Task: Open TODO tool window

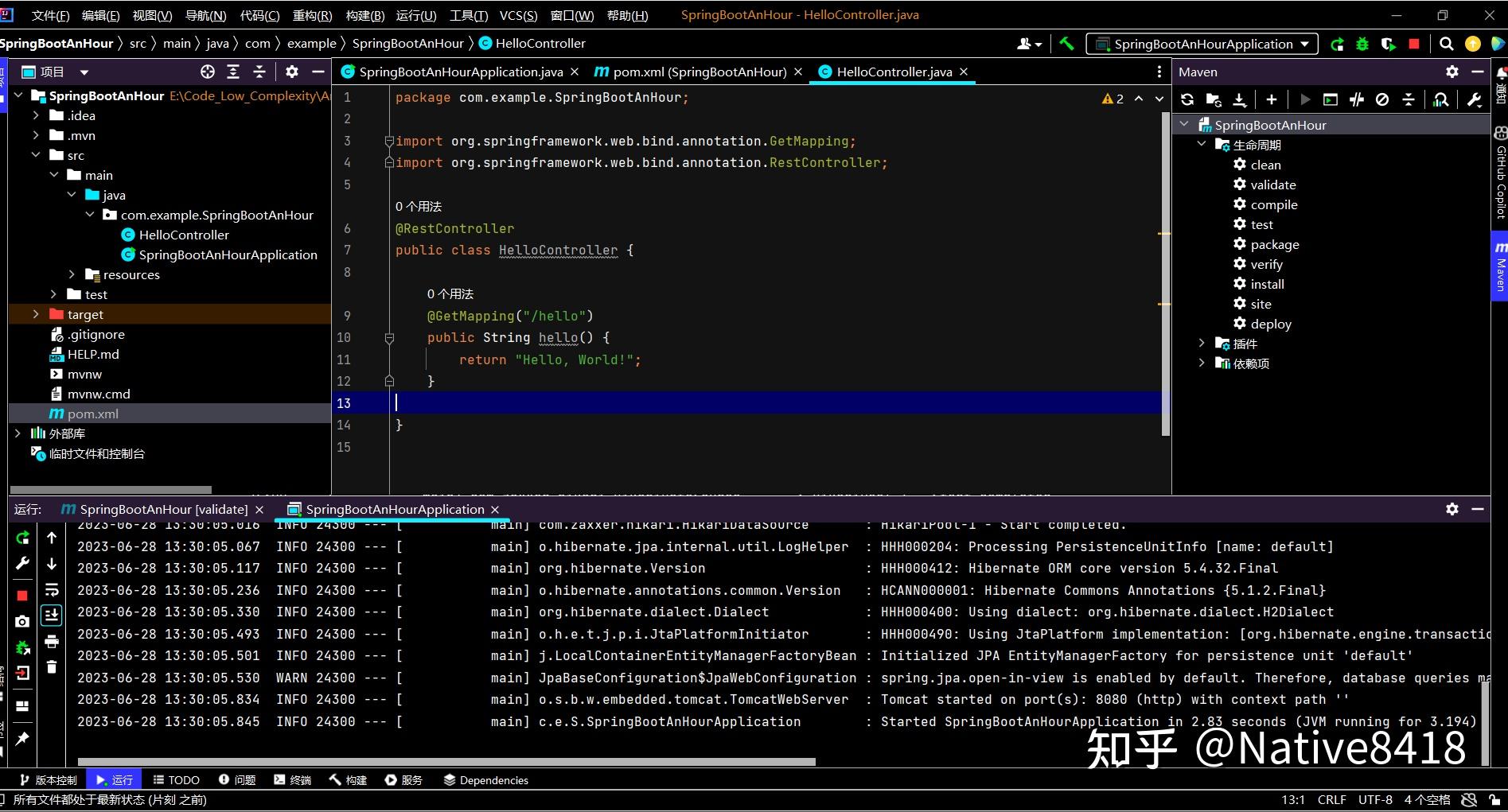Action: [176, 780]
